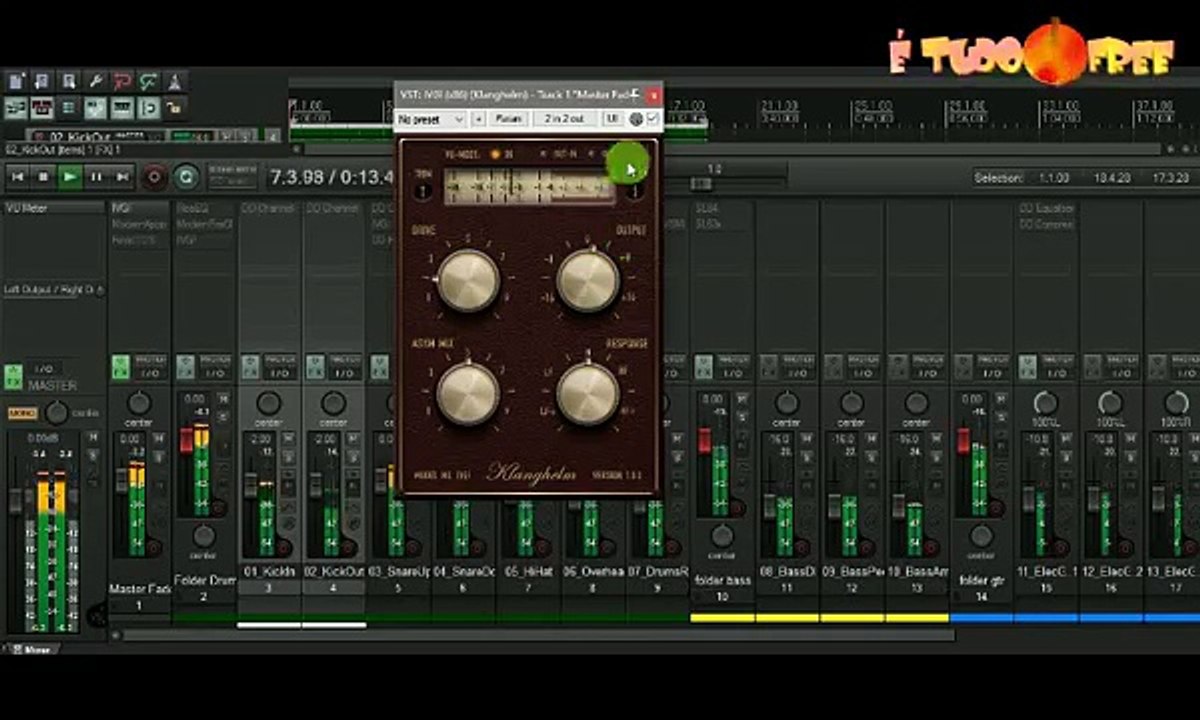Image resolution: width=1200 pixels, height=720 pixels.
Task: Click the open project toolbar icon
Action: pos(42,82)
